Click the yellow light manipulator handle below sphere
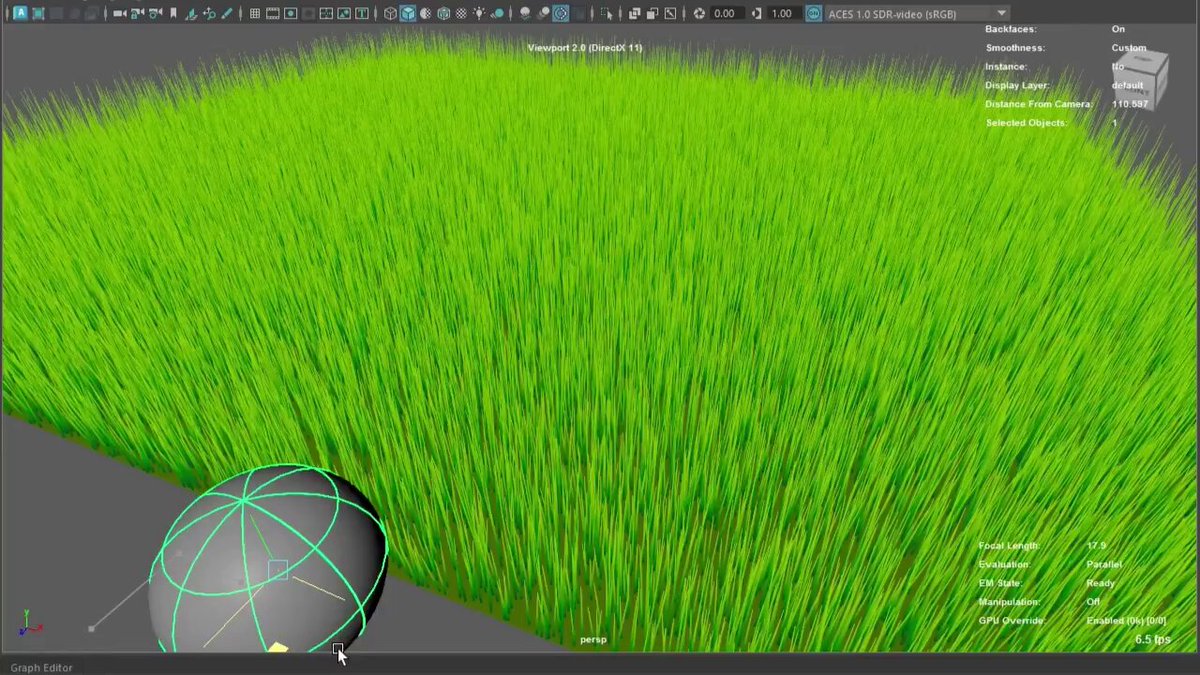Viewport: 1200px width, 675px height. point(278,648)
